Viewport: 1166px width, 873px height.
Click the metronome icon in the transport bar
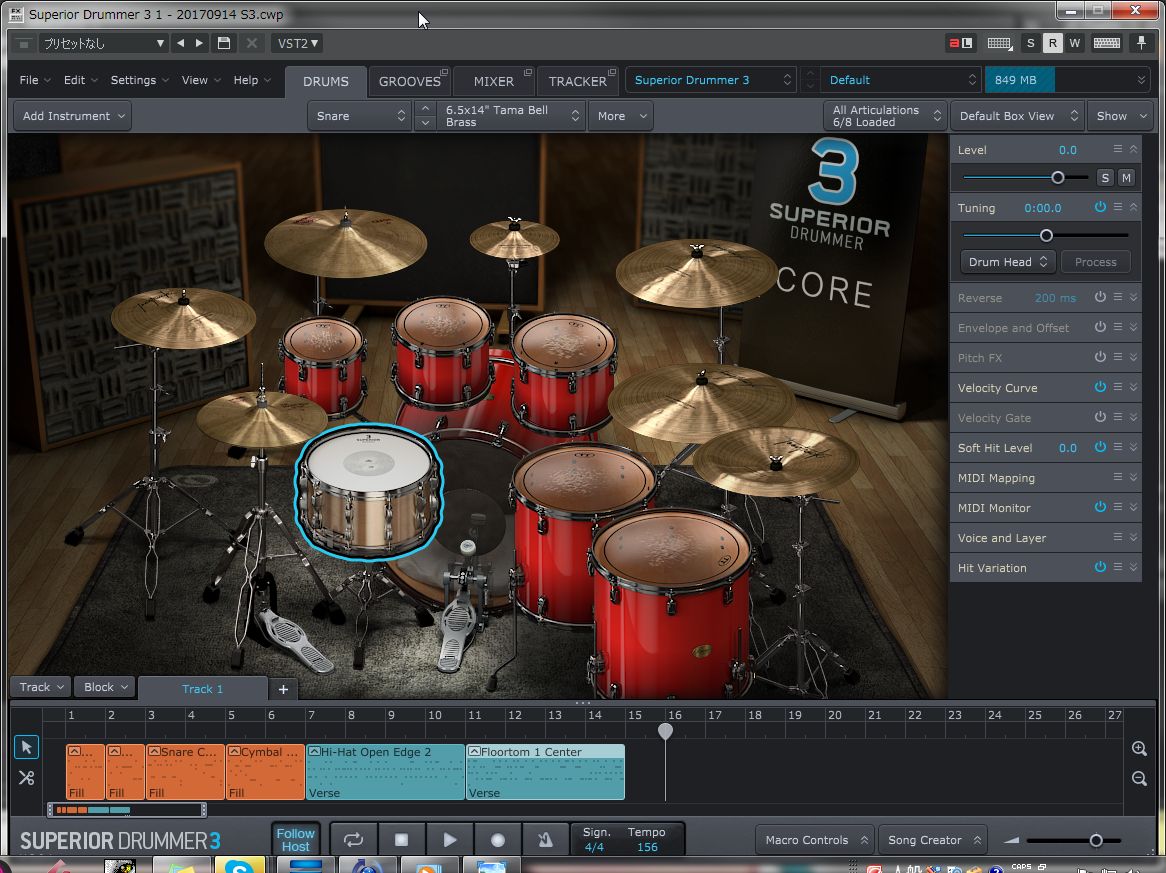(545, 839)
